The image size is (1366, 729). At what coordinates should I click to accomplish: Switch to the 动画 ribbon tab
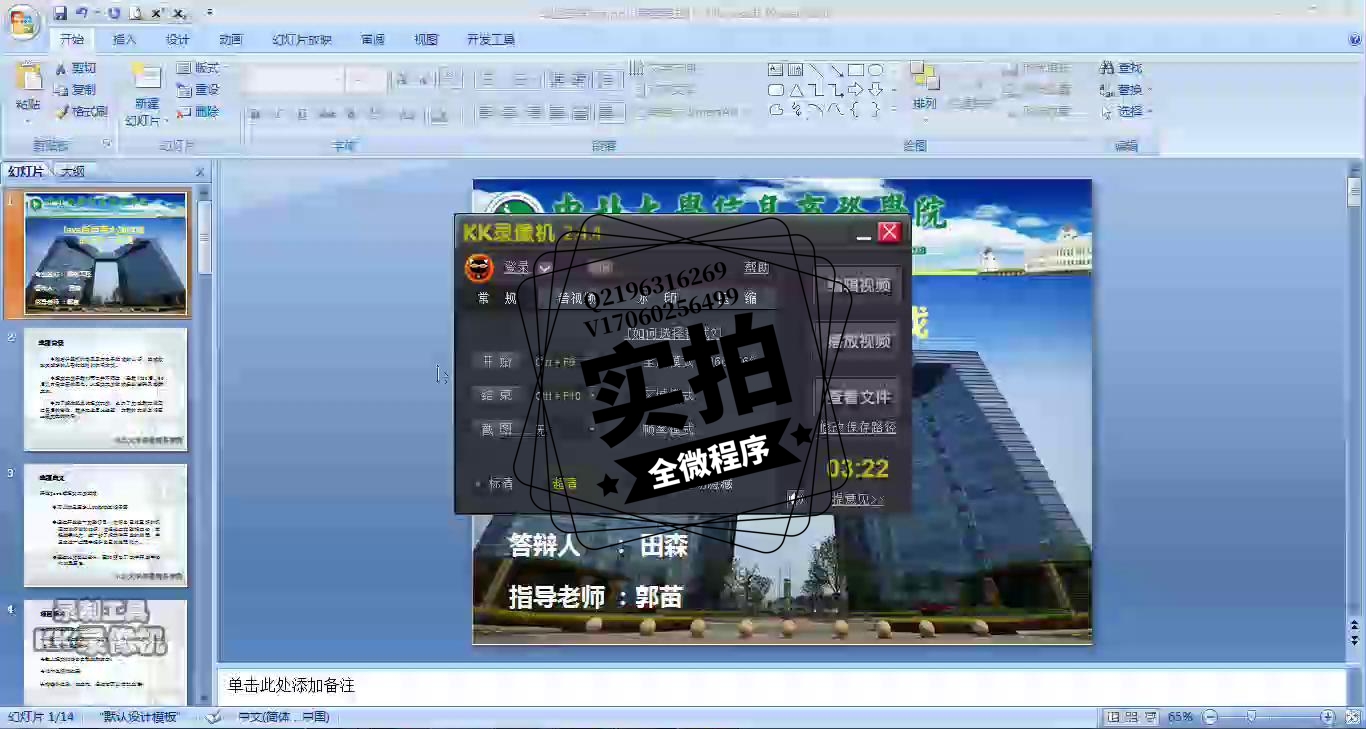[x=231, y=40]
